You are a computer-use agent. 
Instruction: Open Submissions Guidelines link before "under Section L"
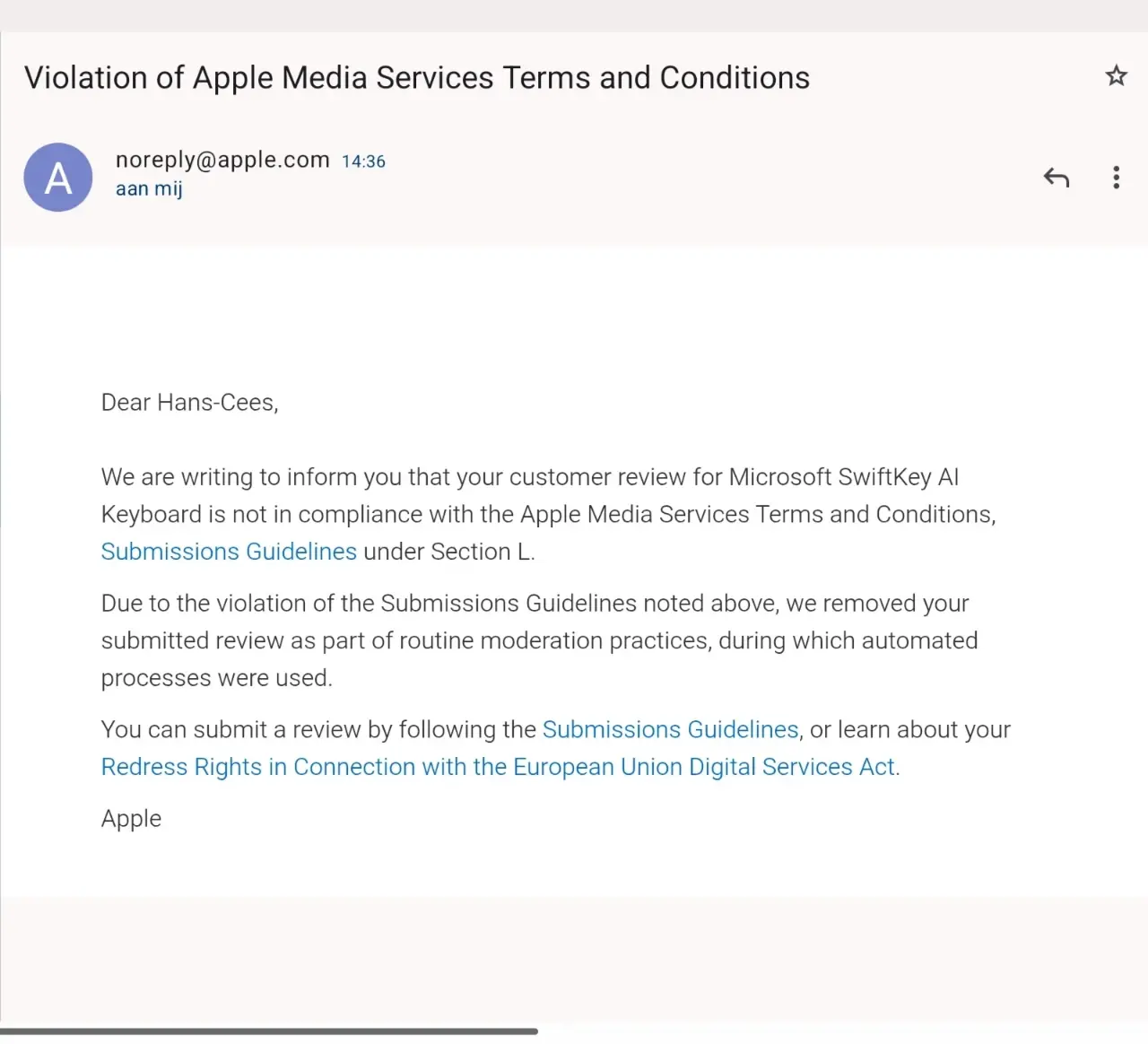[229, 552]
